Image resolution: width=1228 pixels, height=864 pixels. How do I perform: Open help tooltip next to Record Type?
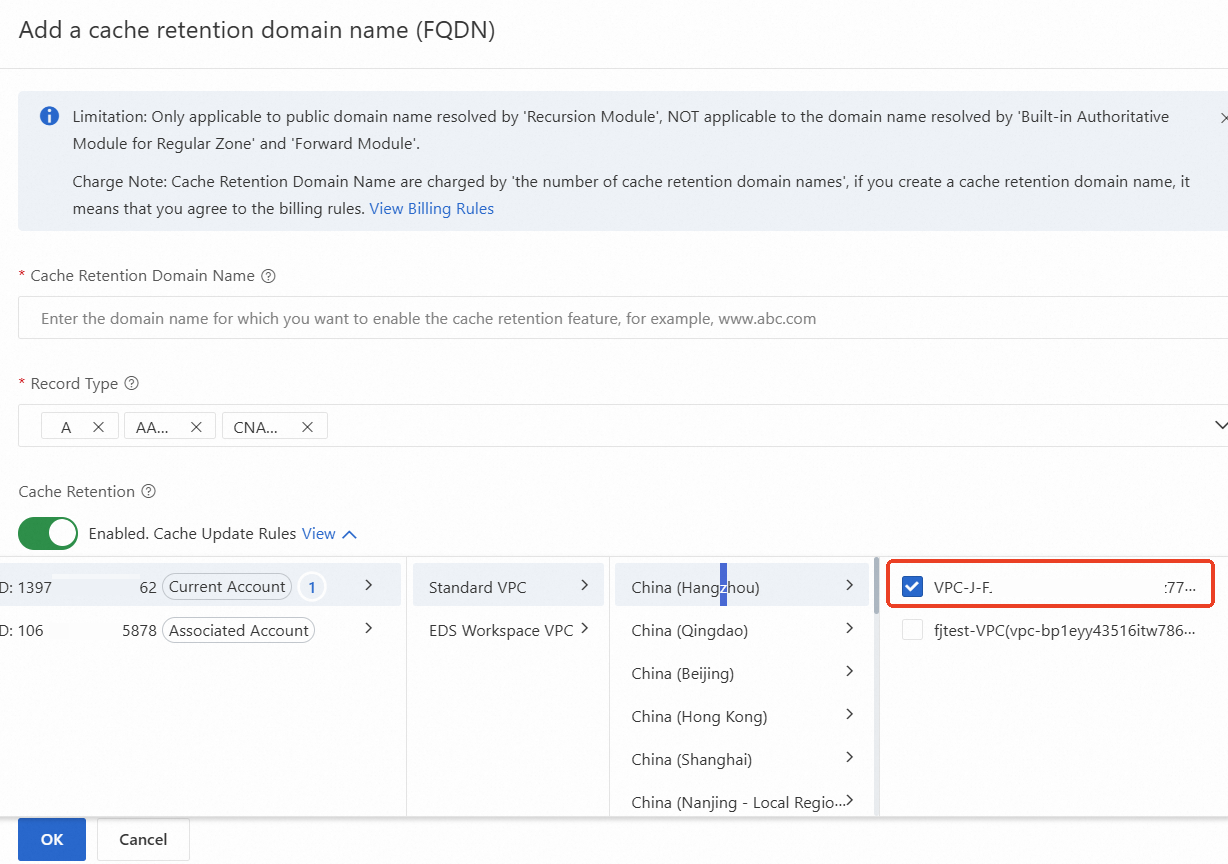click(x=131, y=383)
